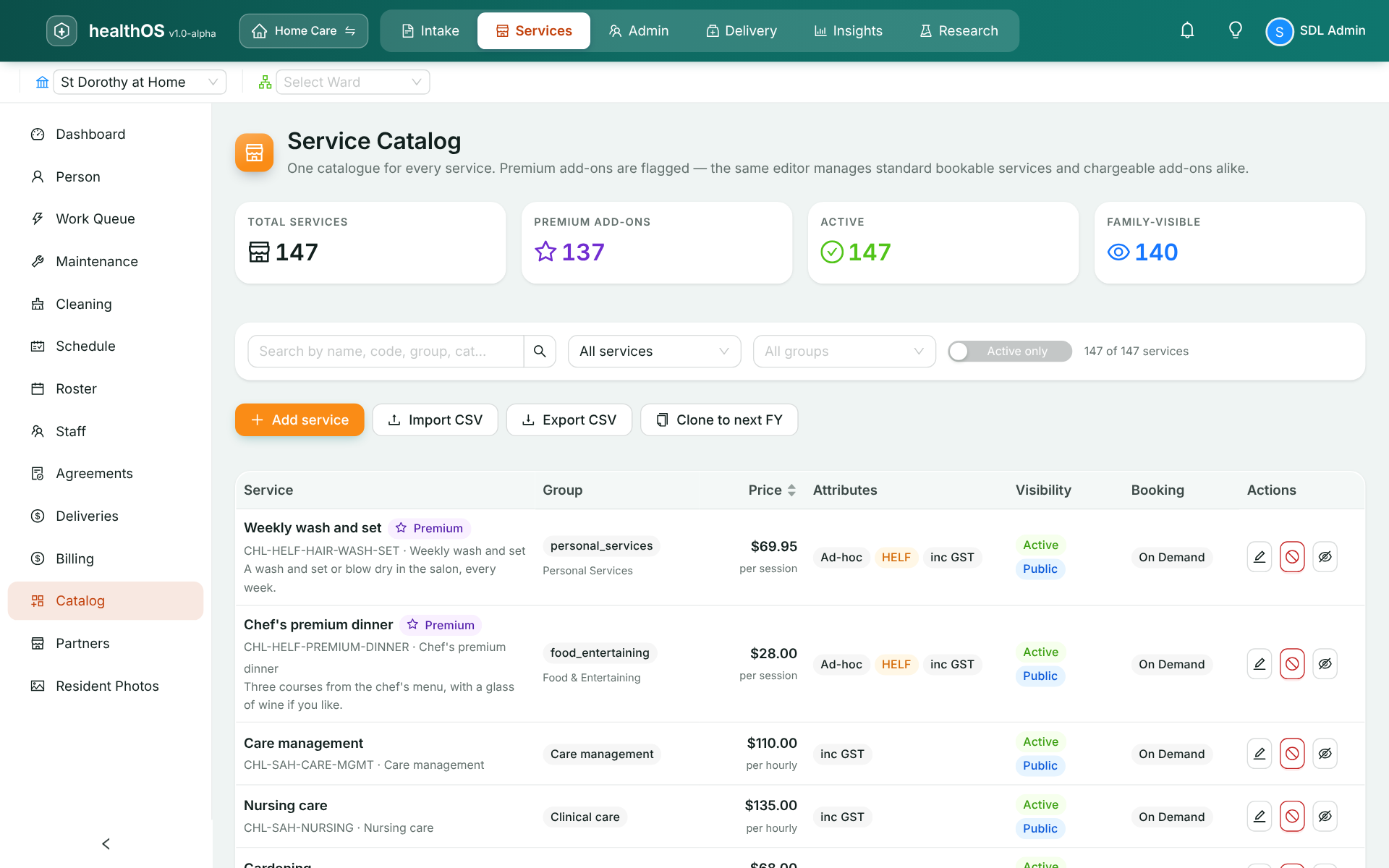Click Export CSV
This screenshot has width=1389, height=868.
pyautogui.click(x=569, y=420)
